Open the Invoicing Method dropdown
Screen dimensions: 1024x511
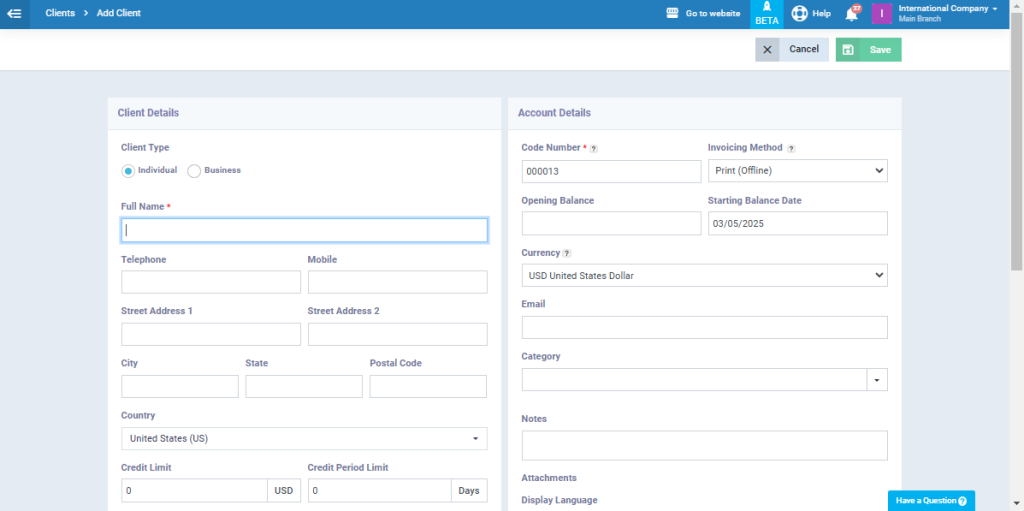[x=797, y=171]
